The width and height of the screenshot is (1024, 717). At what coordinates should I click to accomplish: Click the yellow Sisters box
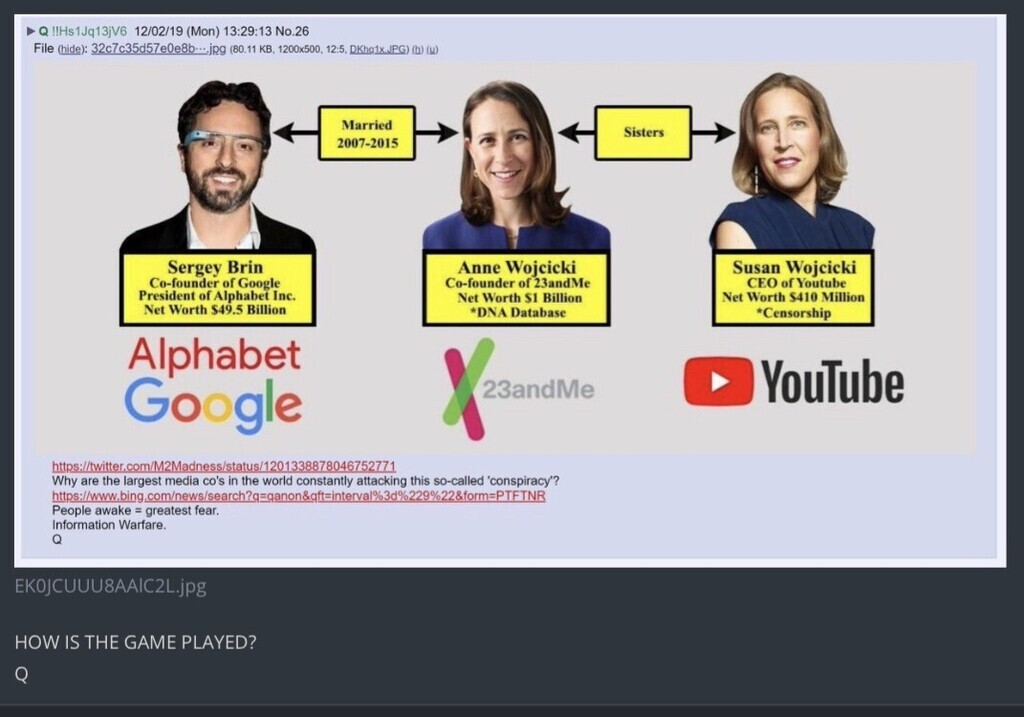(x=643, y=133)
